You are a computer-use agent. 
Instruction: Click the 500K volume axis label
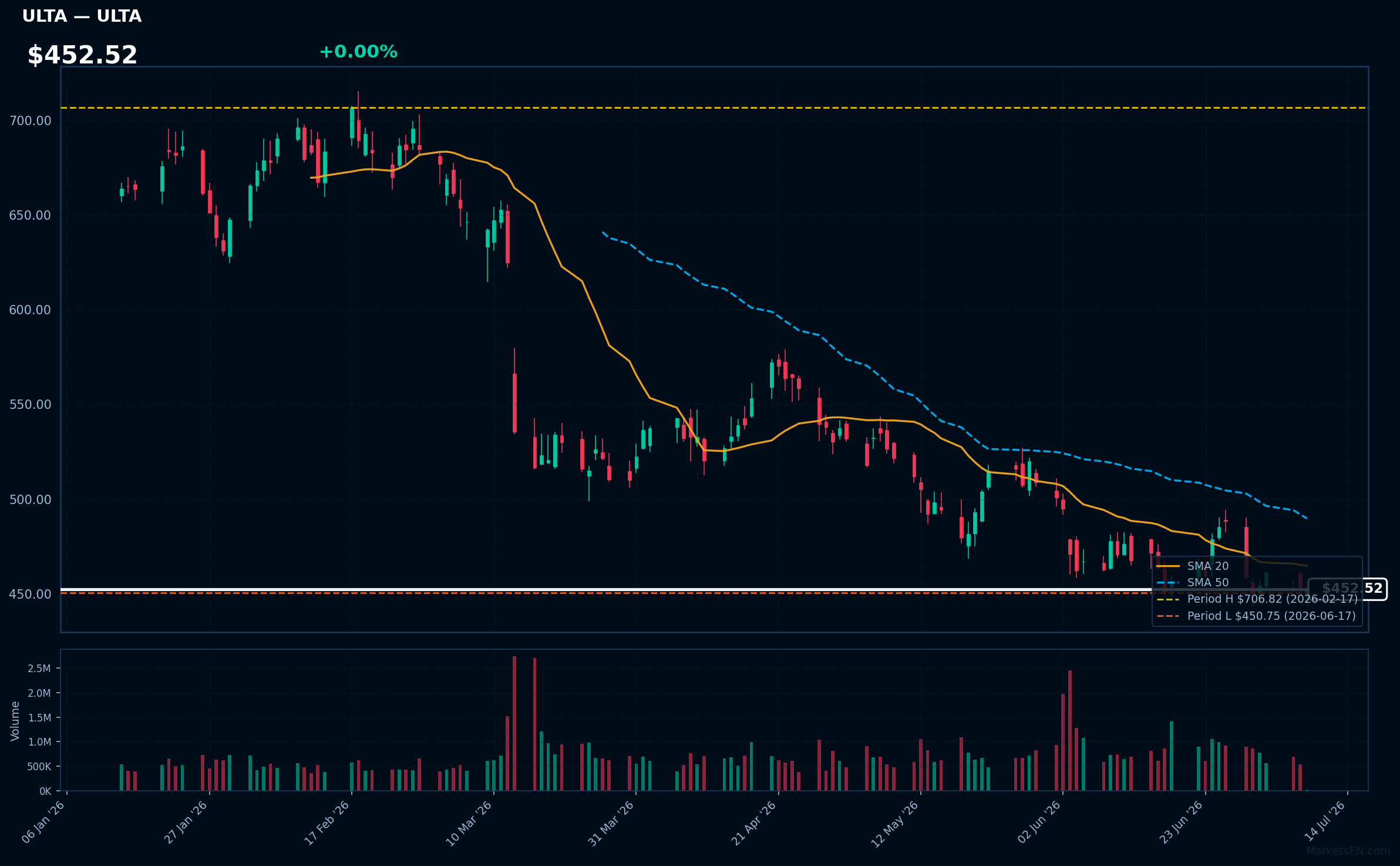39,767
